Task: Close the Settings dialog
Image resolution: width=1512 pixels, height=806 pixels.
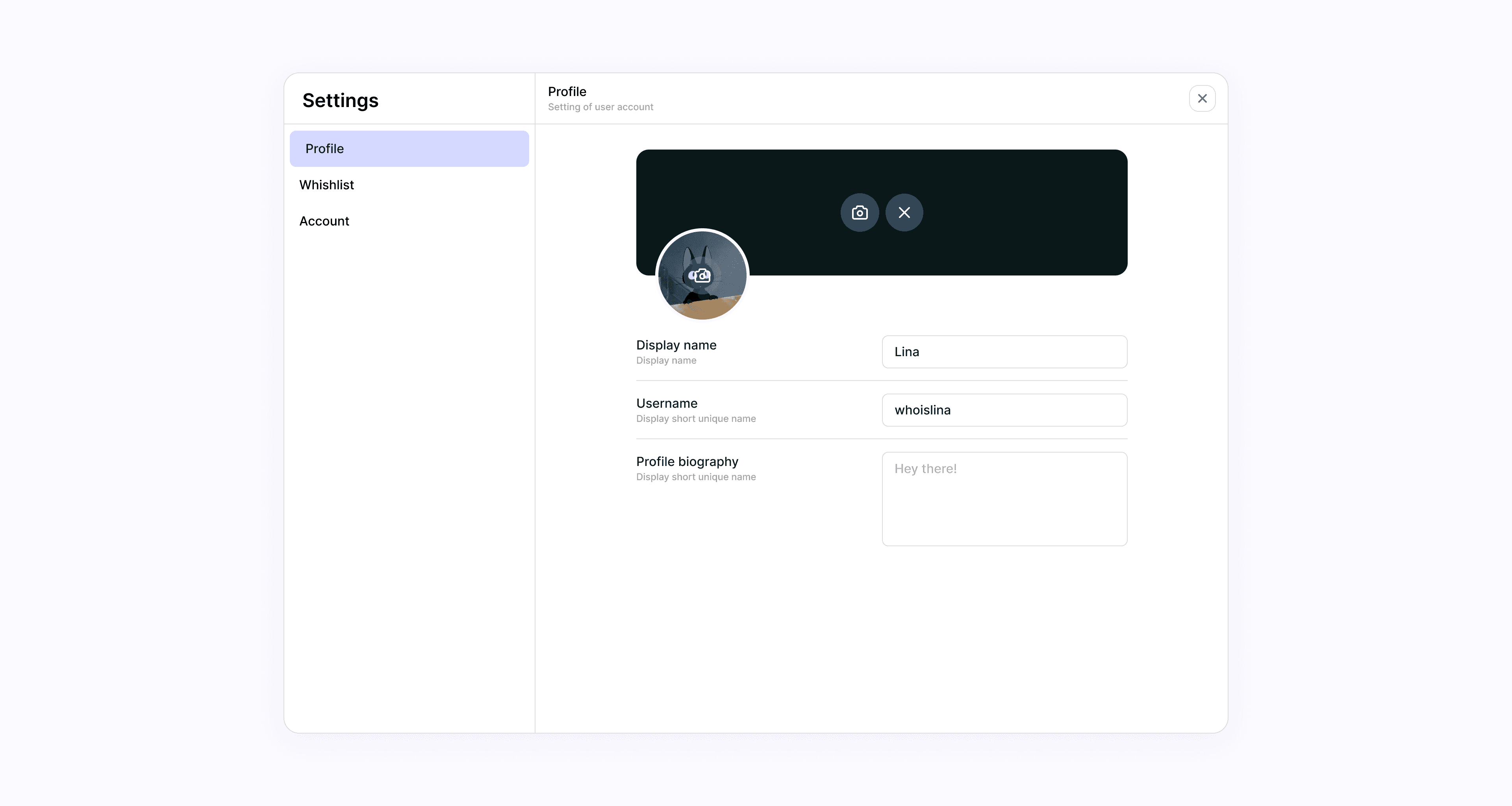Action: (1201, 98)
